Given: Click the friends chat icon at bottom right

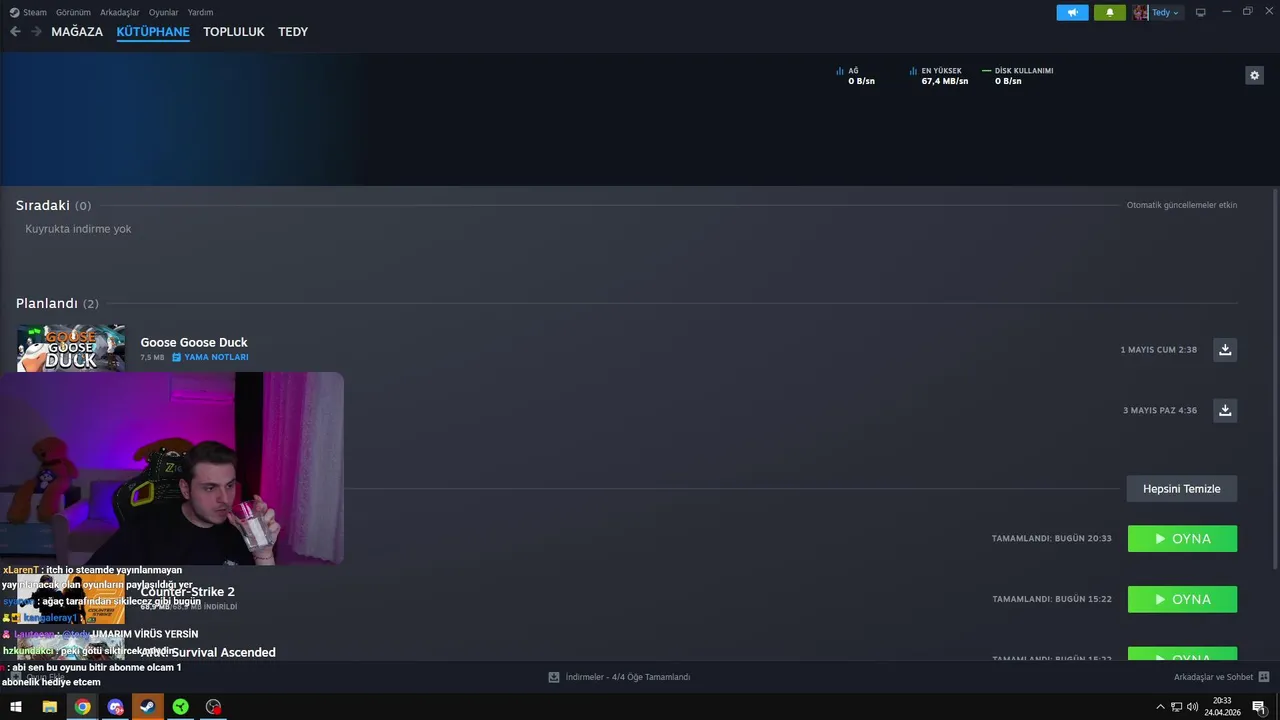Looking at the screenshot, I should (1264, 677).
